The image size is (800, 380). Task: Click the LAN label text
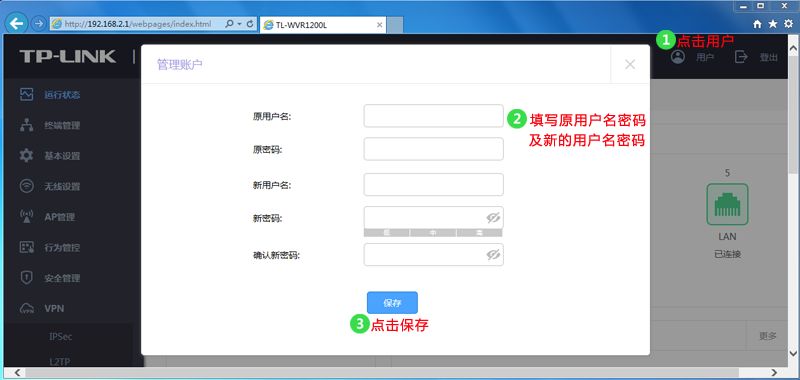(x=727, y=237)
